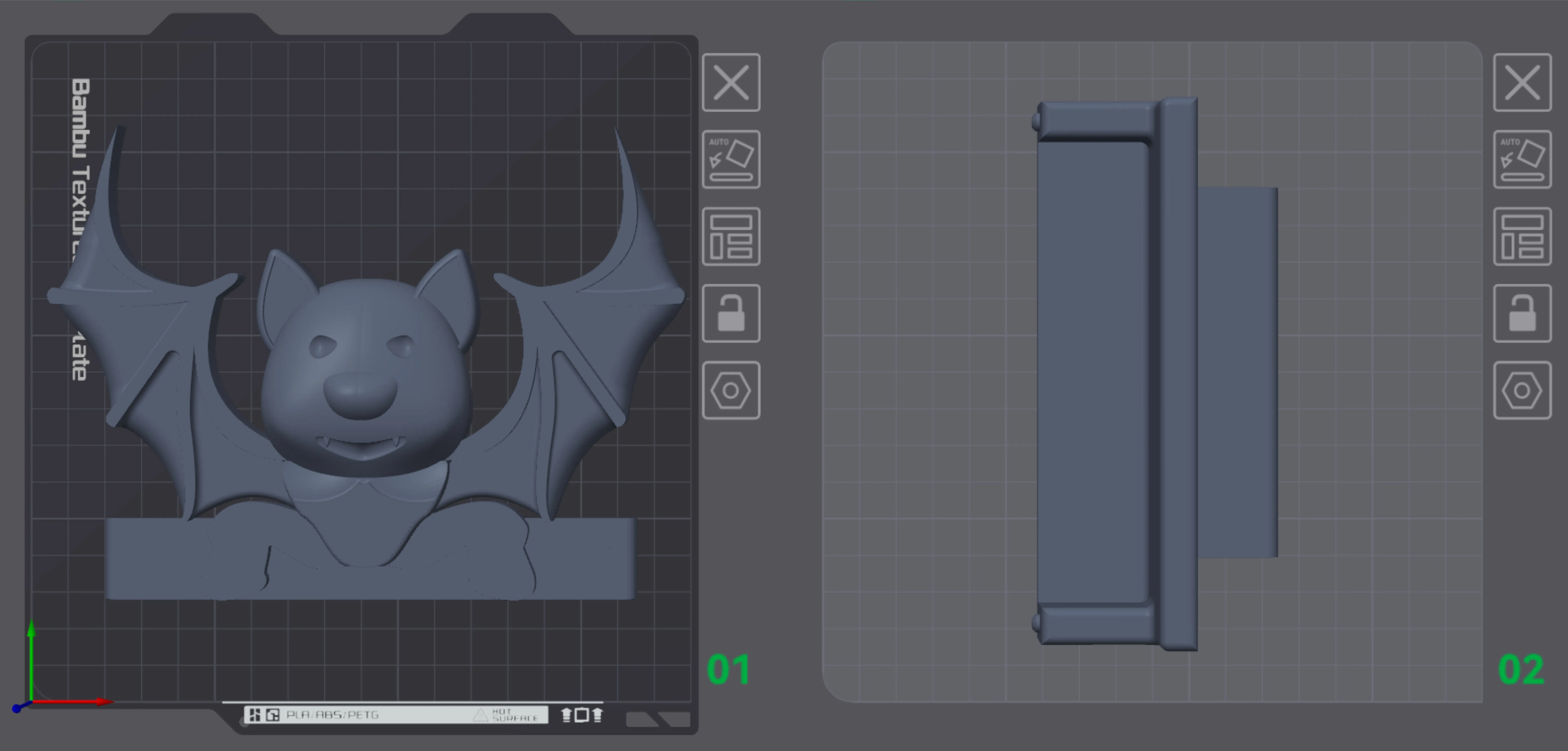This screenshot has width=1568, height=751.
Task: Click the green 02 plate number
Action: [x=1521, y=669]
